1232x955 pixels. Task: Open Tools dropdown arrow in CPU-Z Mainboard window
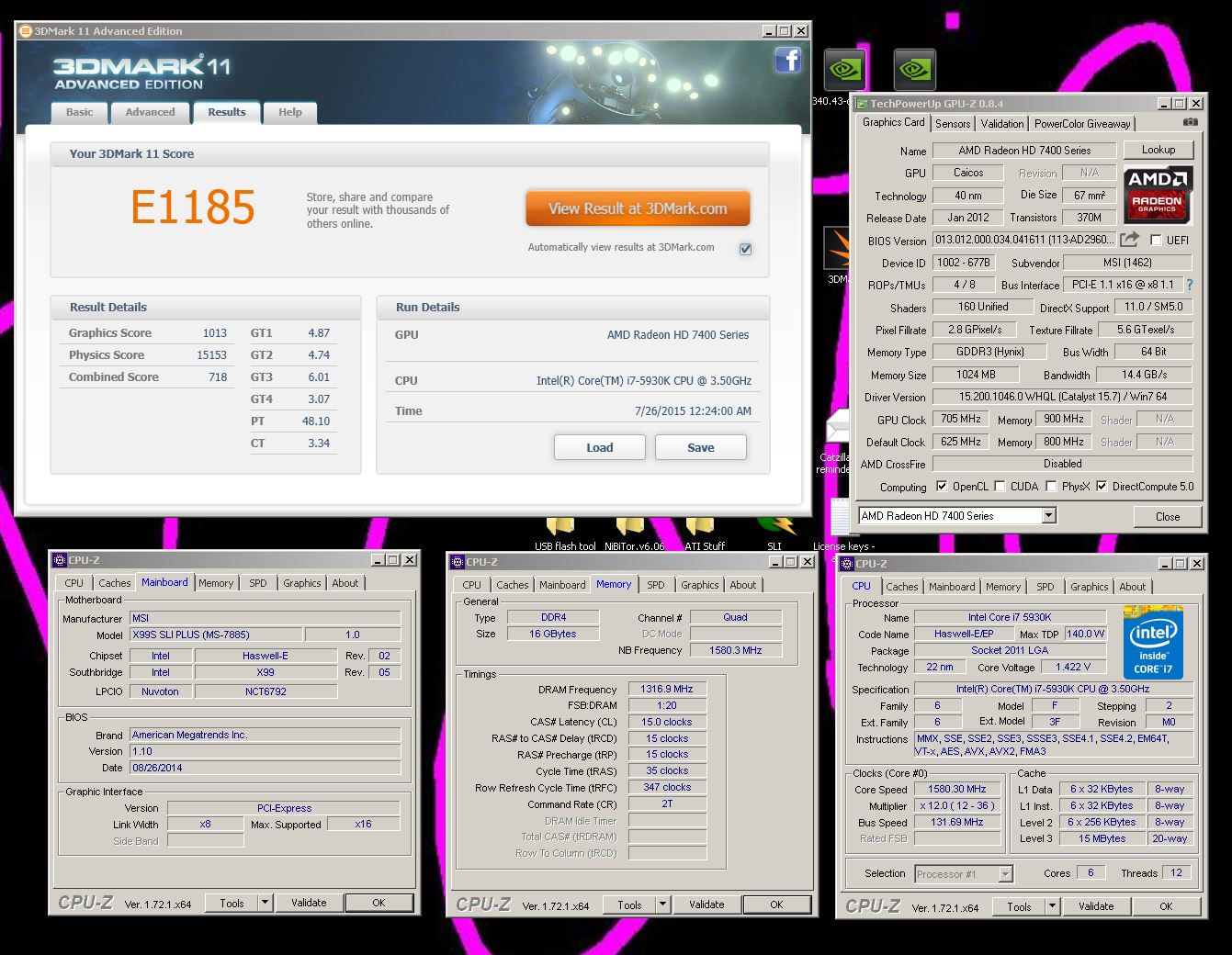pyautogui.click(x=265, y=903)
